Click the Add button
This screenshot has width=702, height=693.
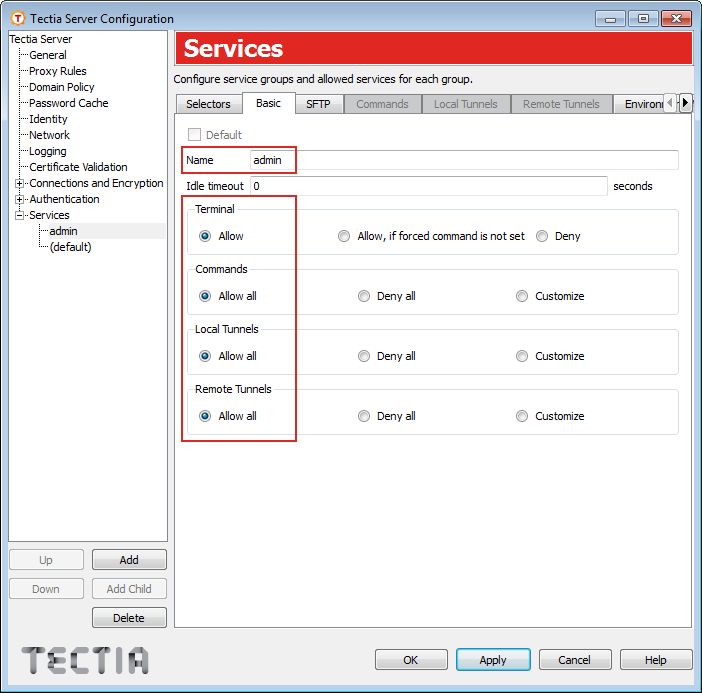coord(129,560)
